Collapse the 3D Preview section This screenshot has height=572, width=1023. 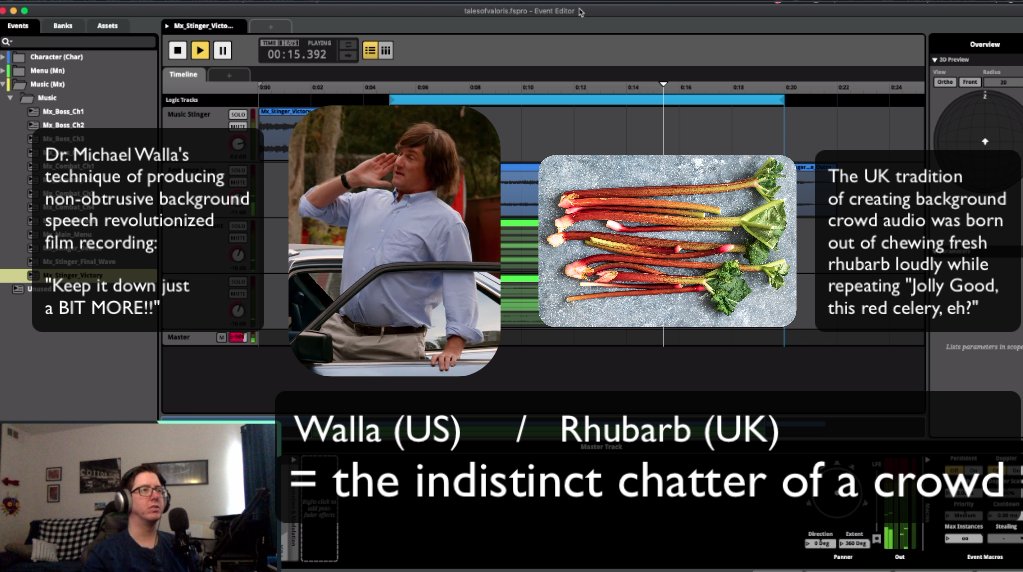tap(935, 59)
